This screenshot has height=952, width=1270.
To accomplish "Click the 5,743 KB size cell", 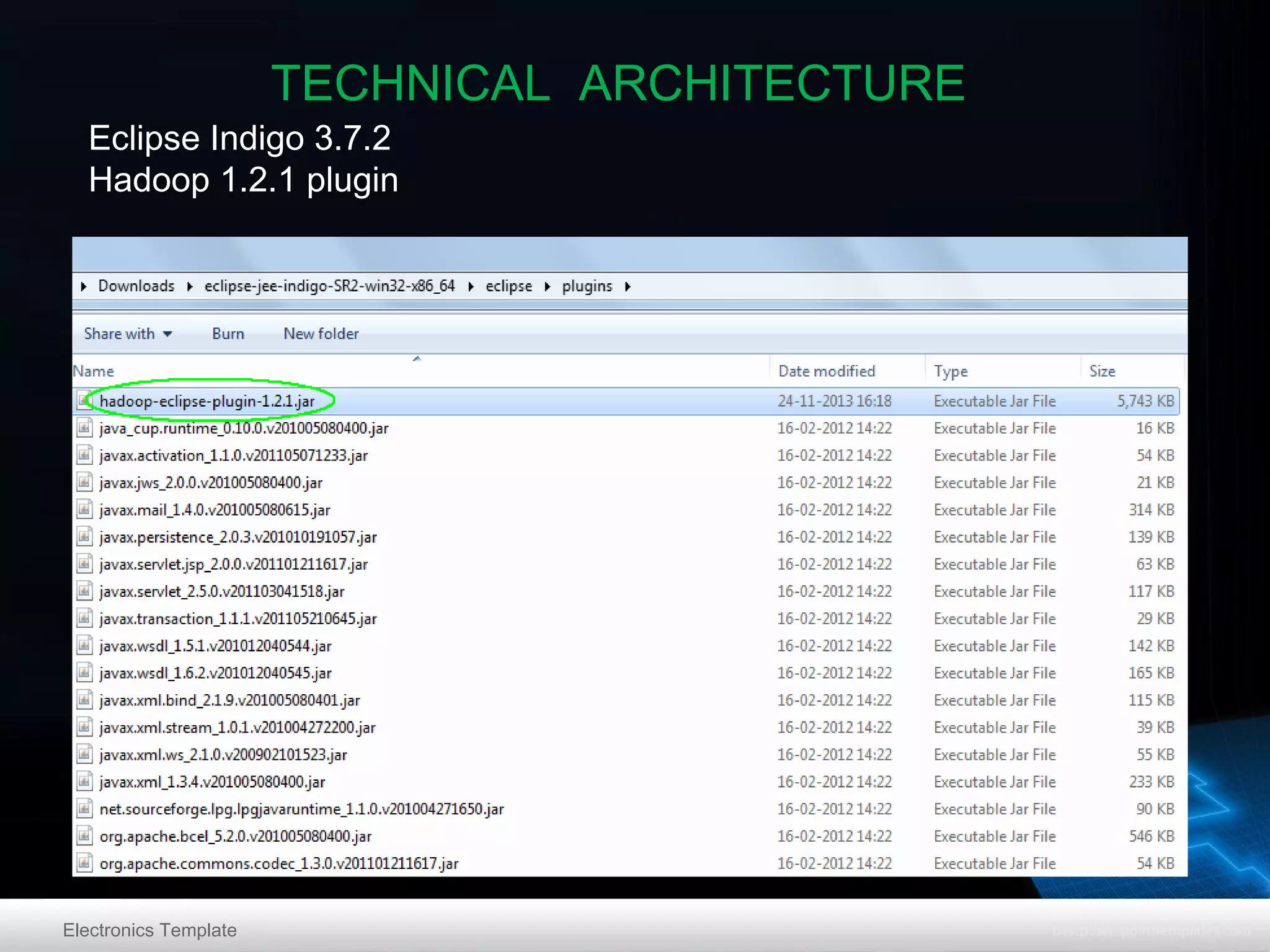I will [1146, 402].
